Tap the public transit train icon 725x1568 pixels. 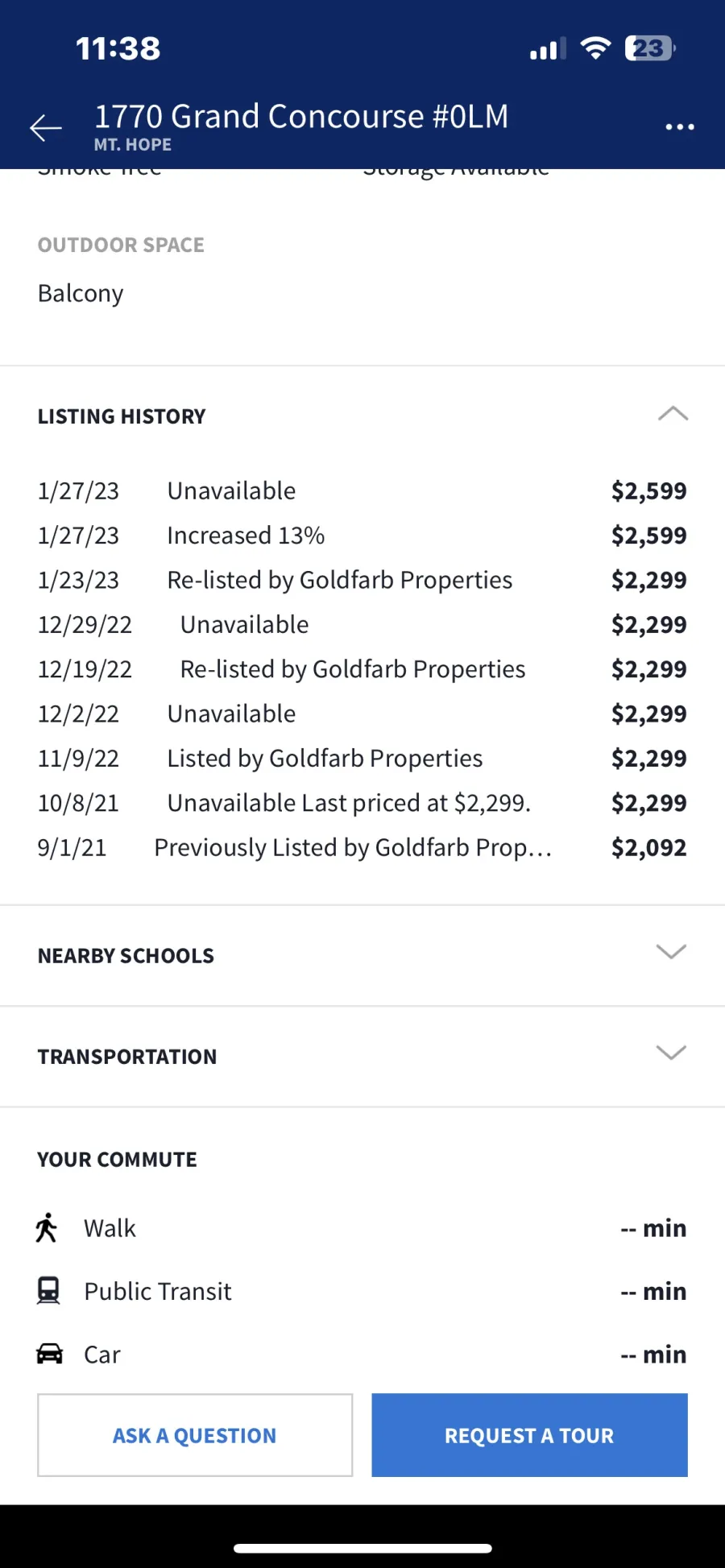tap(48, 1291)
